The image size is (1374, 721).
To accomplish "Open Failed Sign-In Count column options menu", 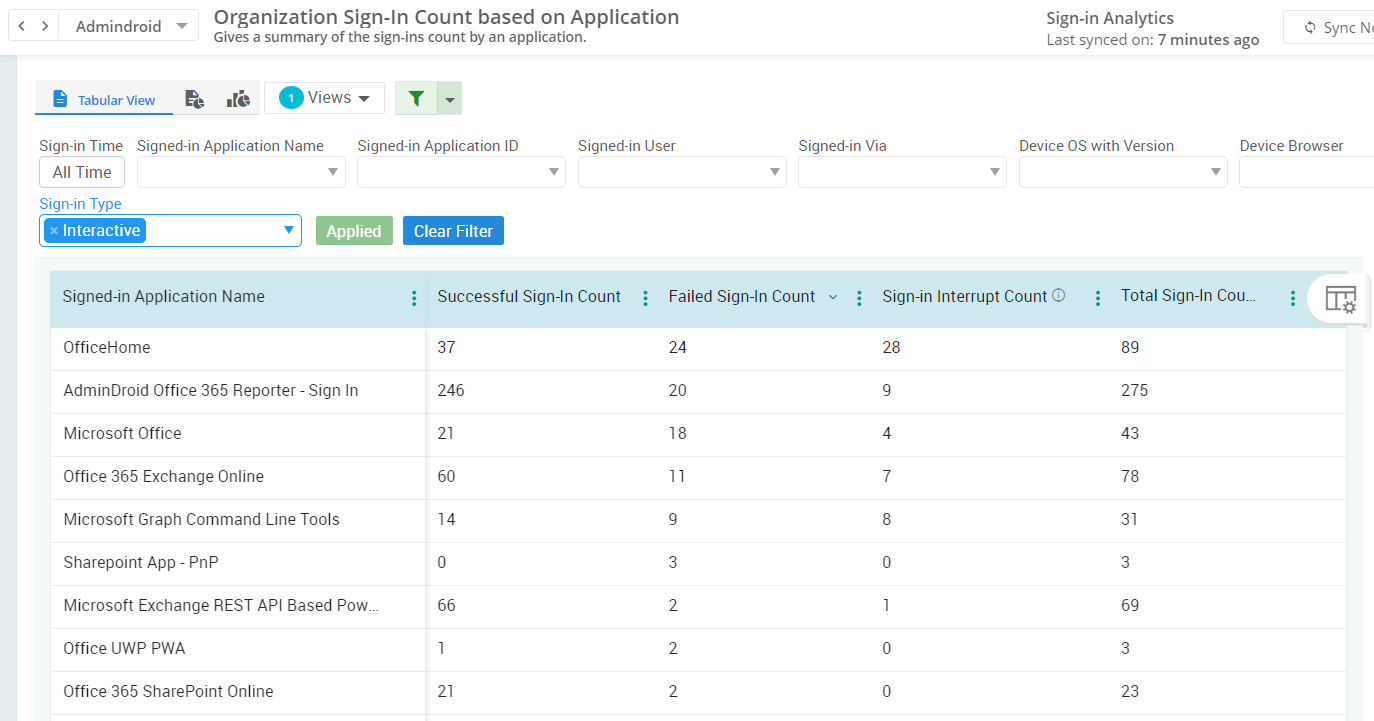I will [859, 298].
